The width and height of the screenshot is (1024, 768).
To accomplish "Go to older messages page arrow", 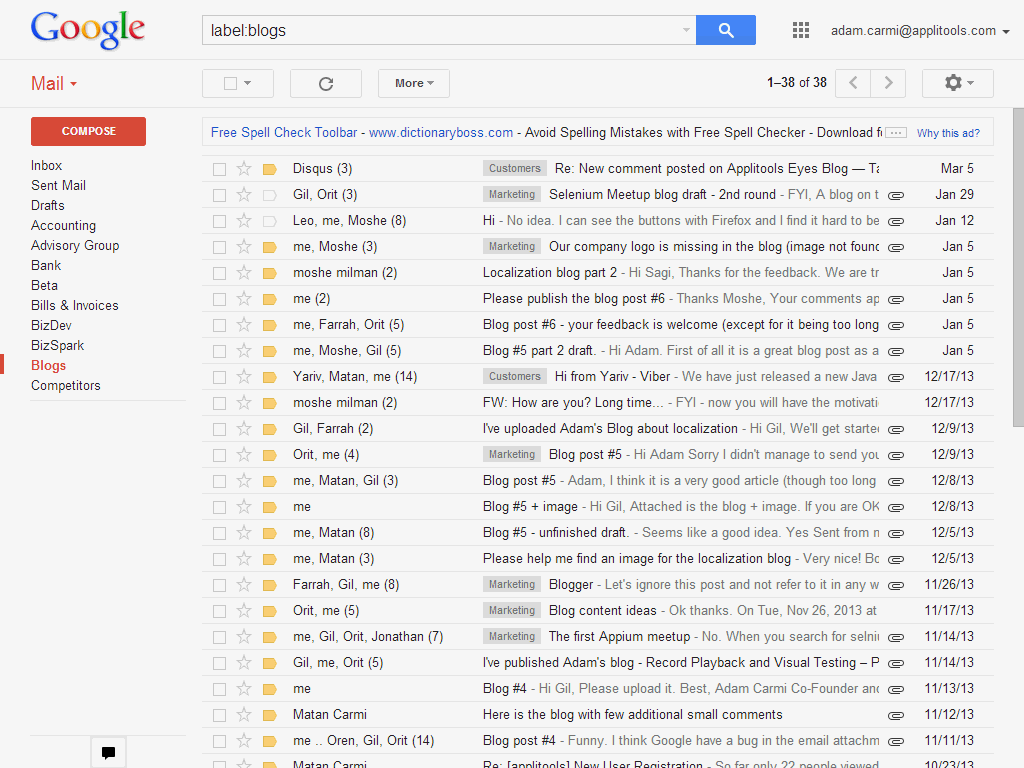I will (888, 83).
